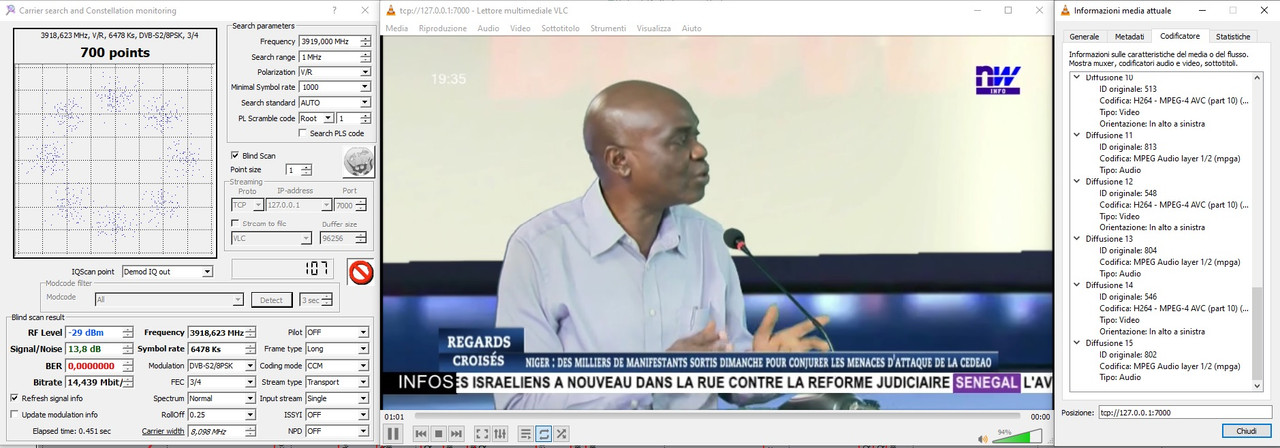The image size is (1280, 448).
Task: Click the brain blind scan icon
Action: 358,160
